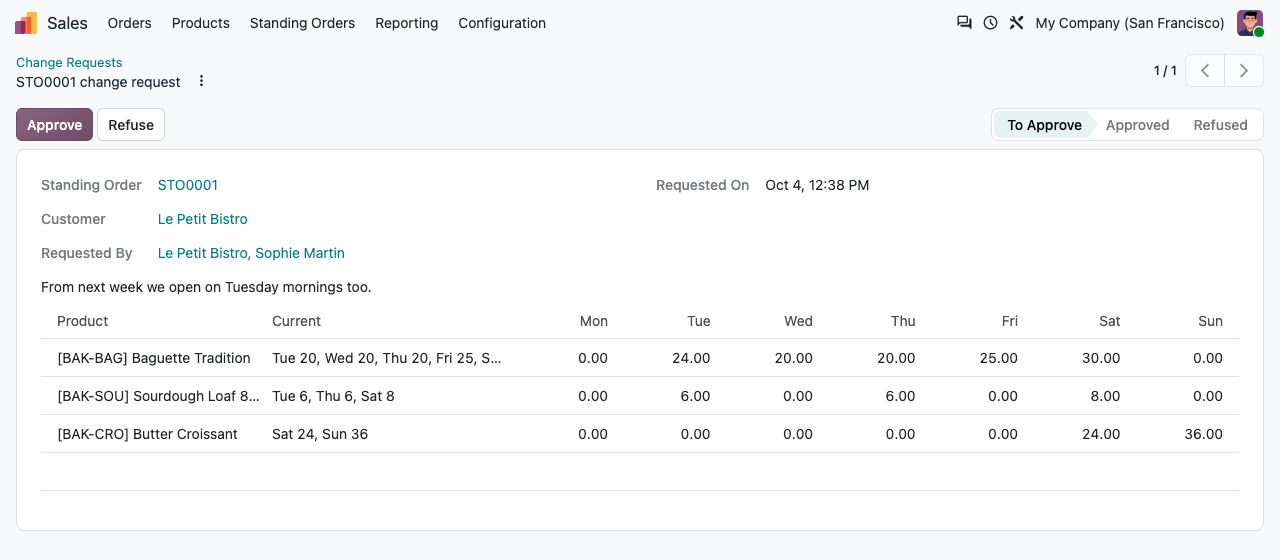Click the Baguette Wednesday value 20.00

(x=794, y=358)
